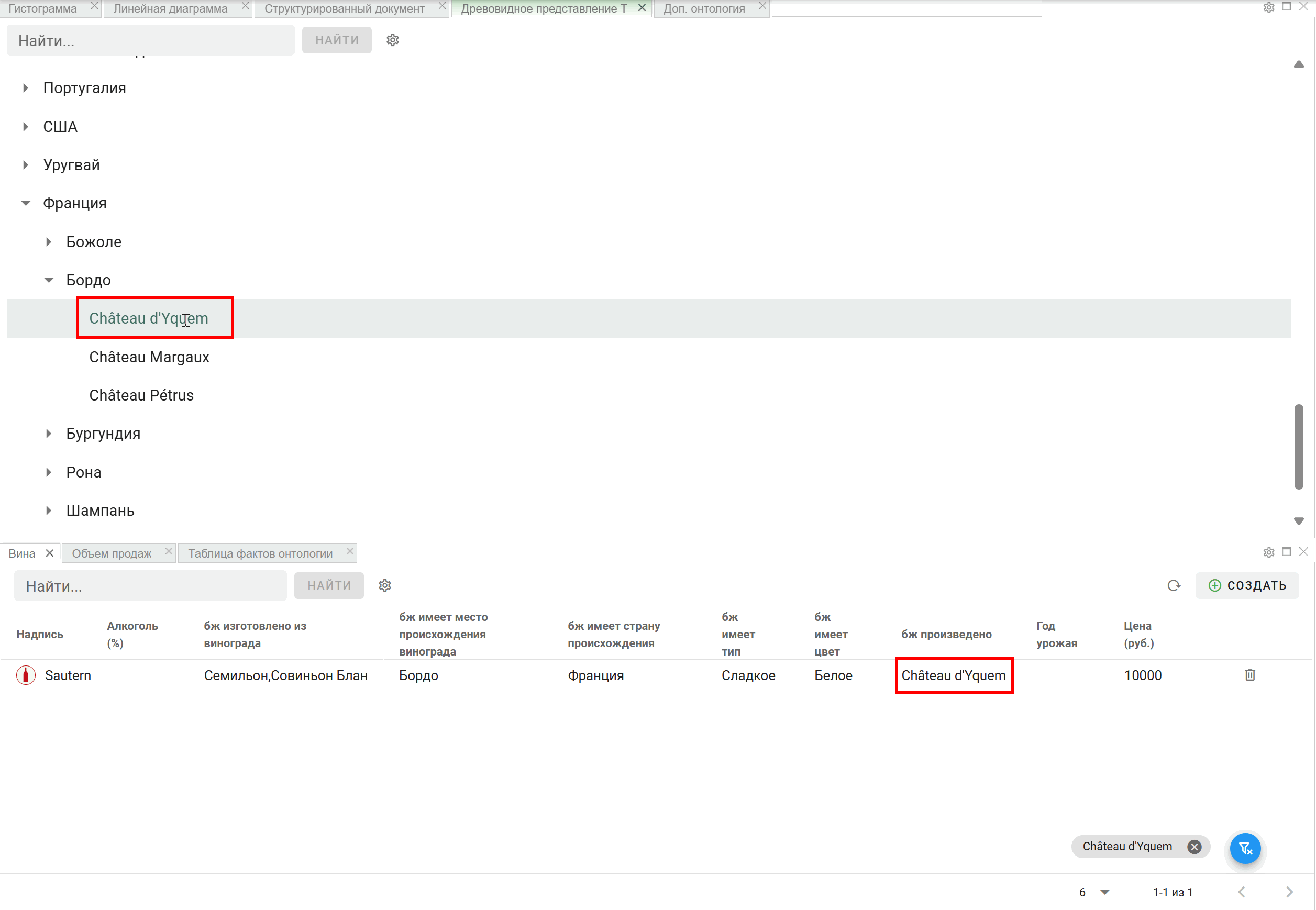This screenshot has width=1316, height=910.
Task: Sort by the Алкоголь (%) column header
Action: (x=132, y=635)
